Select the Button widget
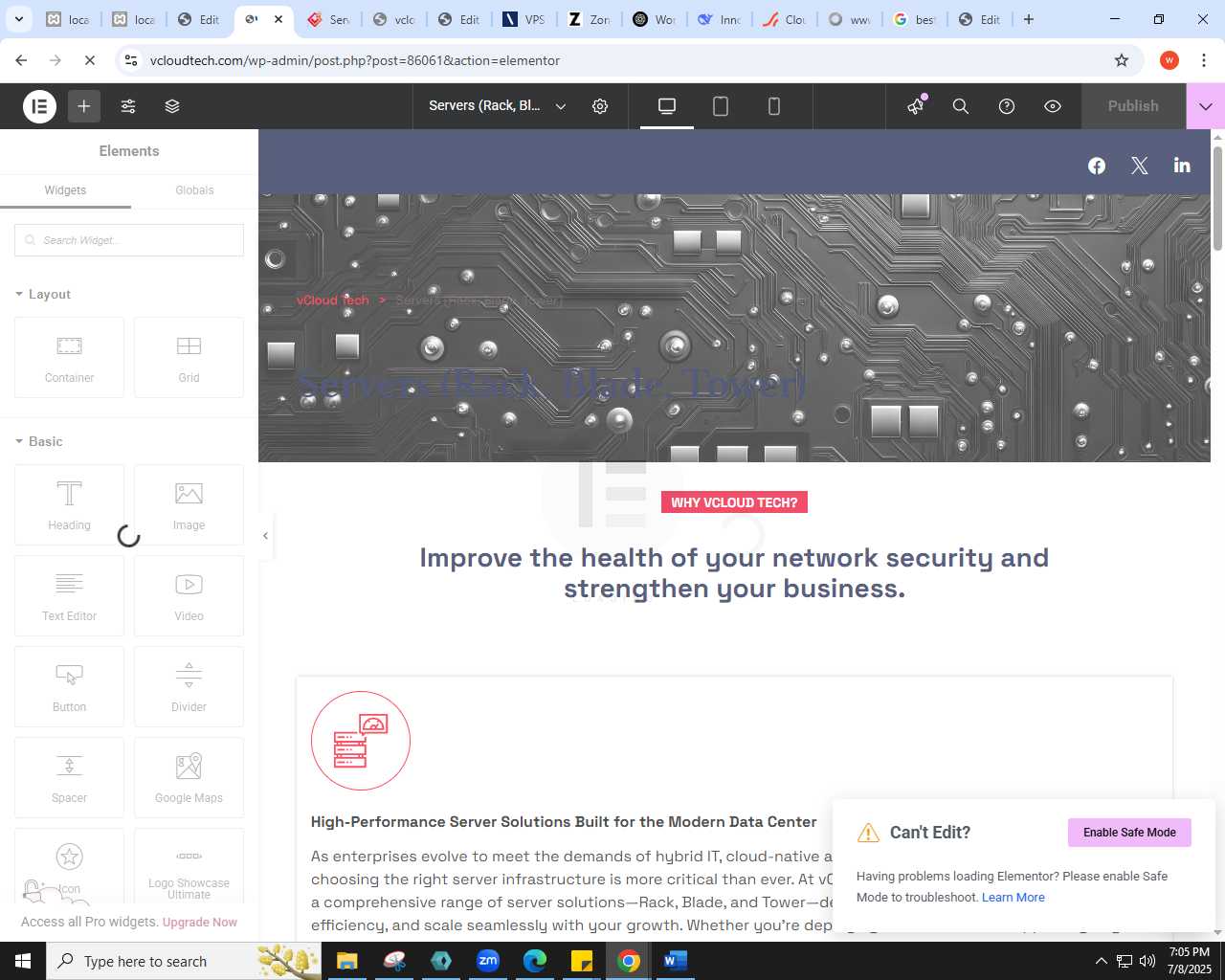Image resolution: width=1225 pixels, height=980 pixels. (x=69, y=686)
